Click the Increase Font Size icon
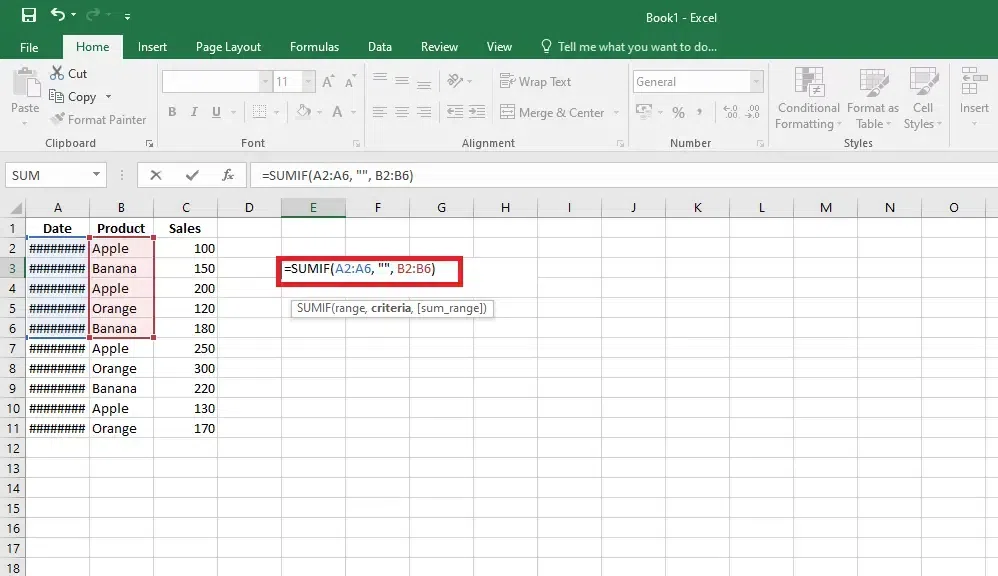Screen dimensions: 998x576 (x=328, y=81)
